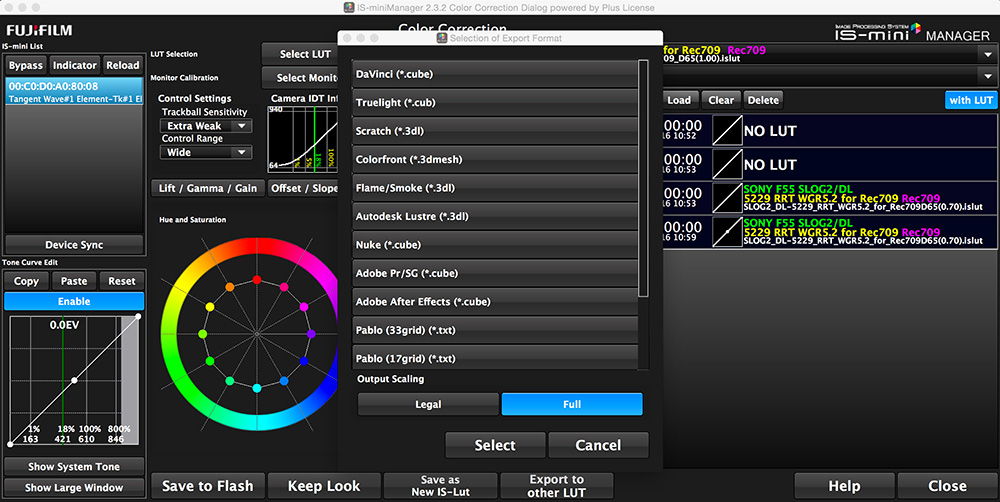
Task: Click the curve thumbnail beside the first SONY F55 SLOG2/DL entry
Action: pos(727,197)
